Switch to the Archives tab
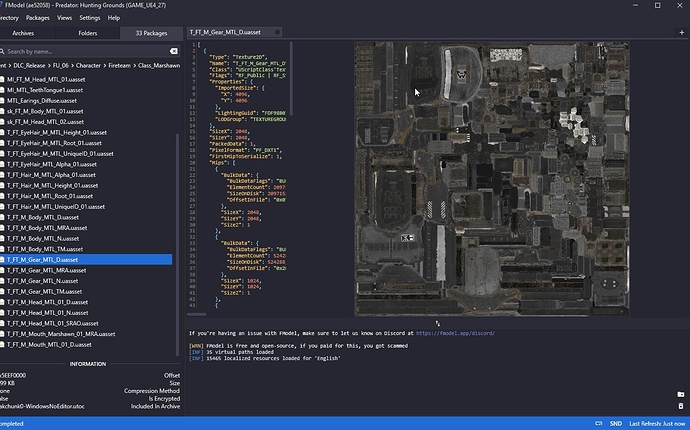Image resolution: width=690 pixels, height=430 pixels. pyautogui.click(x=23, y=32)
